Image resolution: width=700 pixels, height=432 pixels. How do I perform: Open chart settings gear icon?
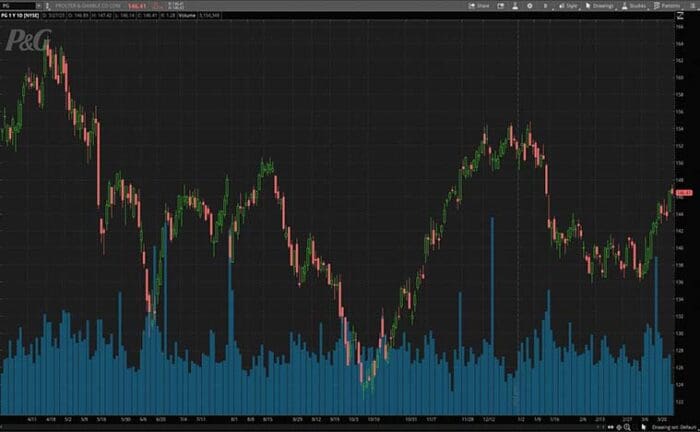point(529,6)
